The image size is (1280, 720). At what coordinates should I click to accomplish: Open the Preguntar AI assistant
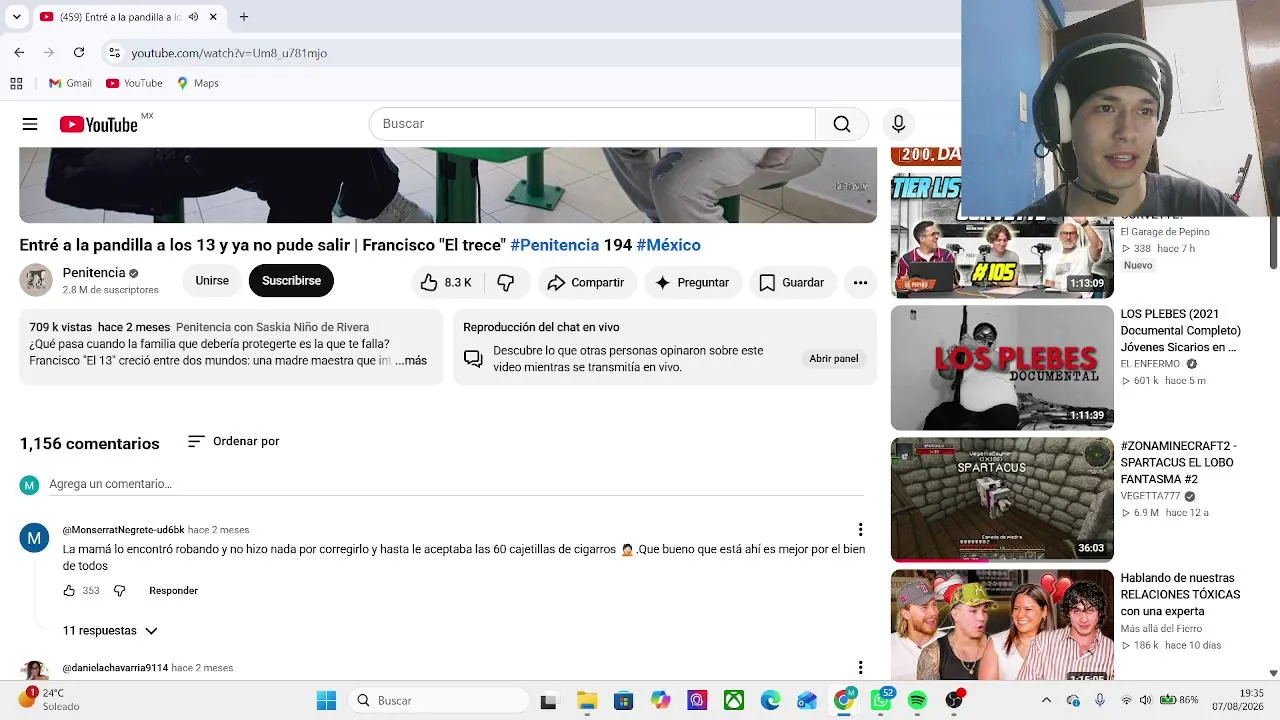pyautogui.click(x=692, y=283)
